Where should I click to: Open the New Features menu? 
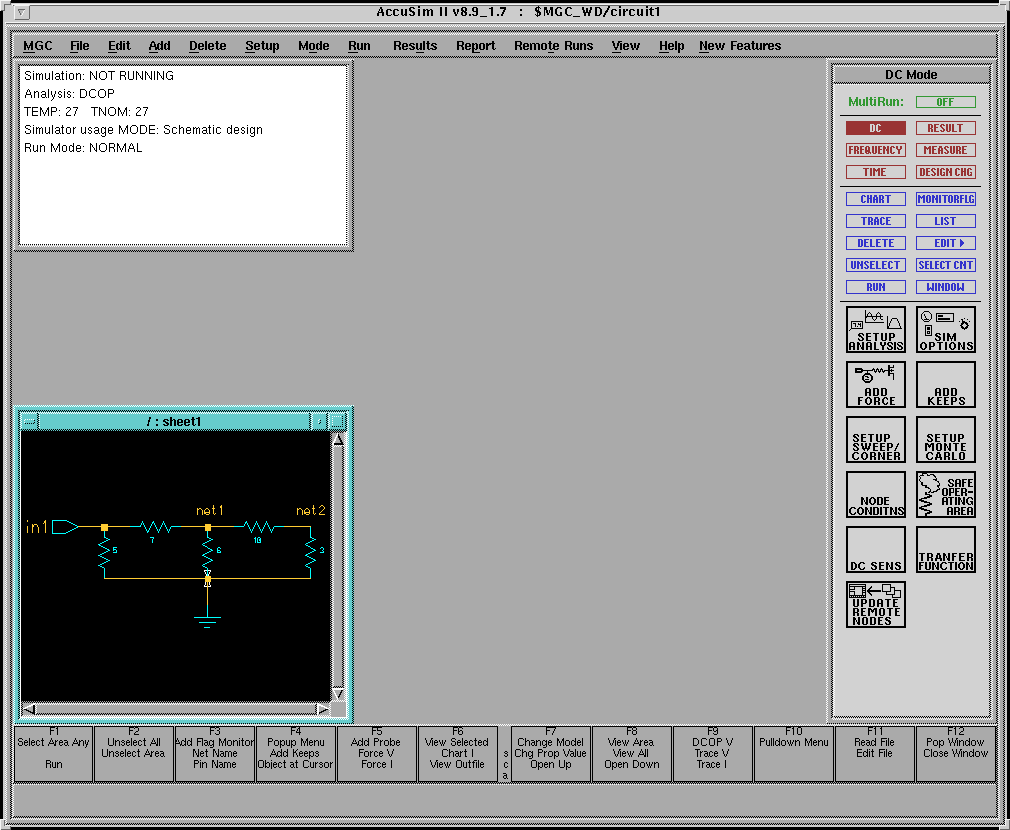739,46
